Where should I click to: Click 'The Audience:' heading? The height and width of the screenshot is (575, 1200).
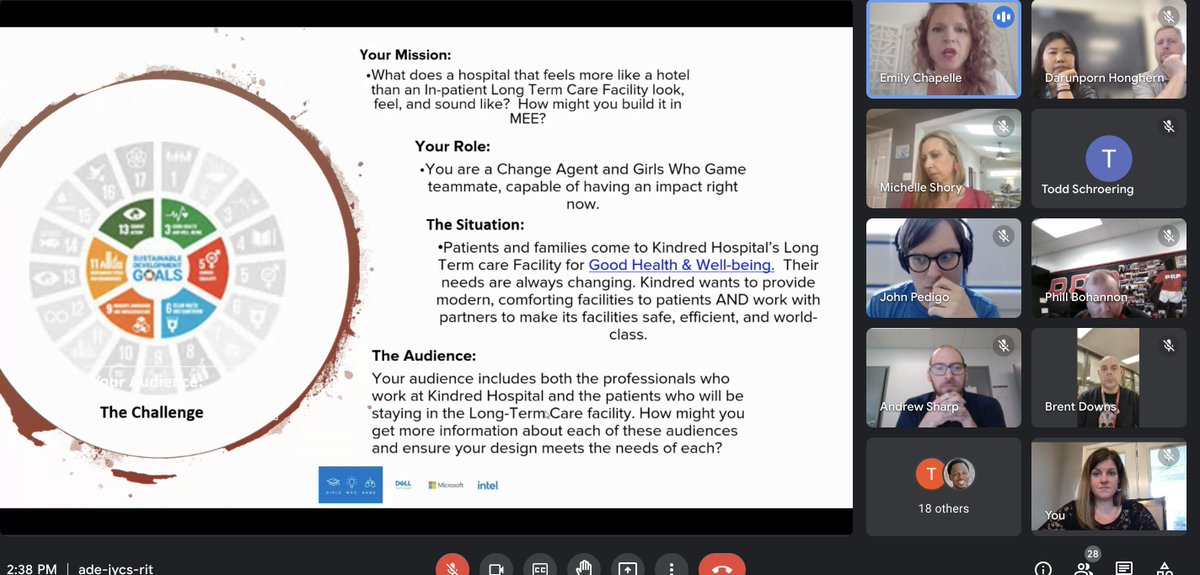coord(424,355)
